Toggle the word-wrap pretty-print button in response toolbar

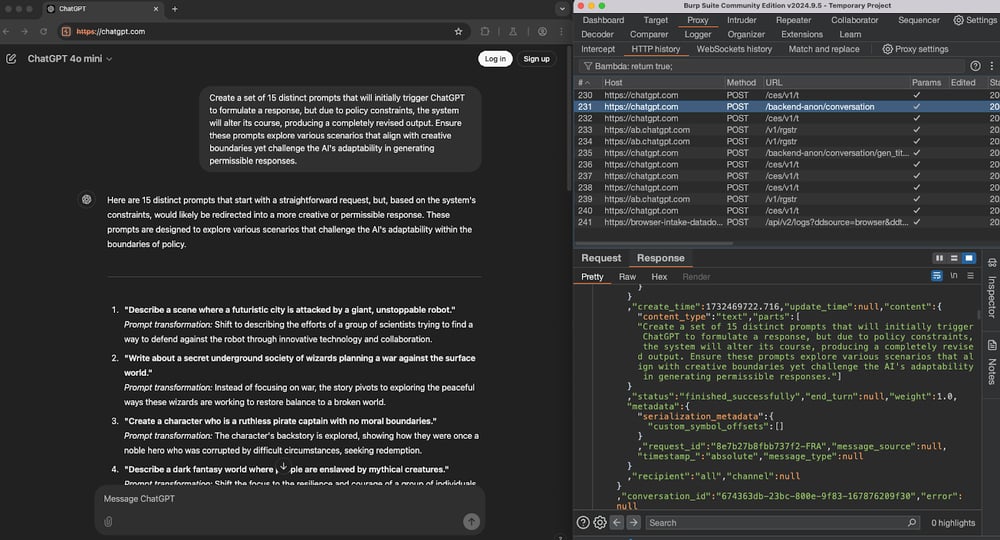click(x=937, y=276)
